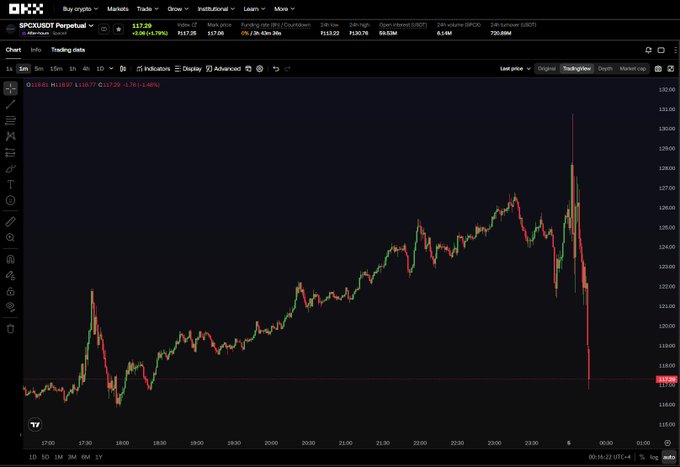680x467 pixels.
Task: Click the redo arrow icon
Action: (x=287, y=69)
